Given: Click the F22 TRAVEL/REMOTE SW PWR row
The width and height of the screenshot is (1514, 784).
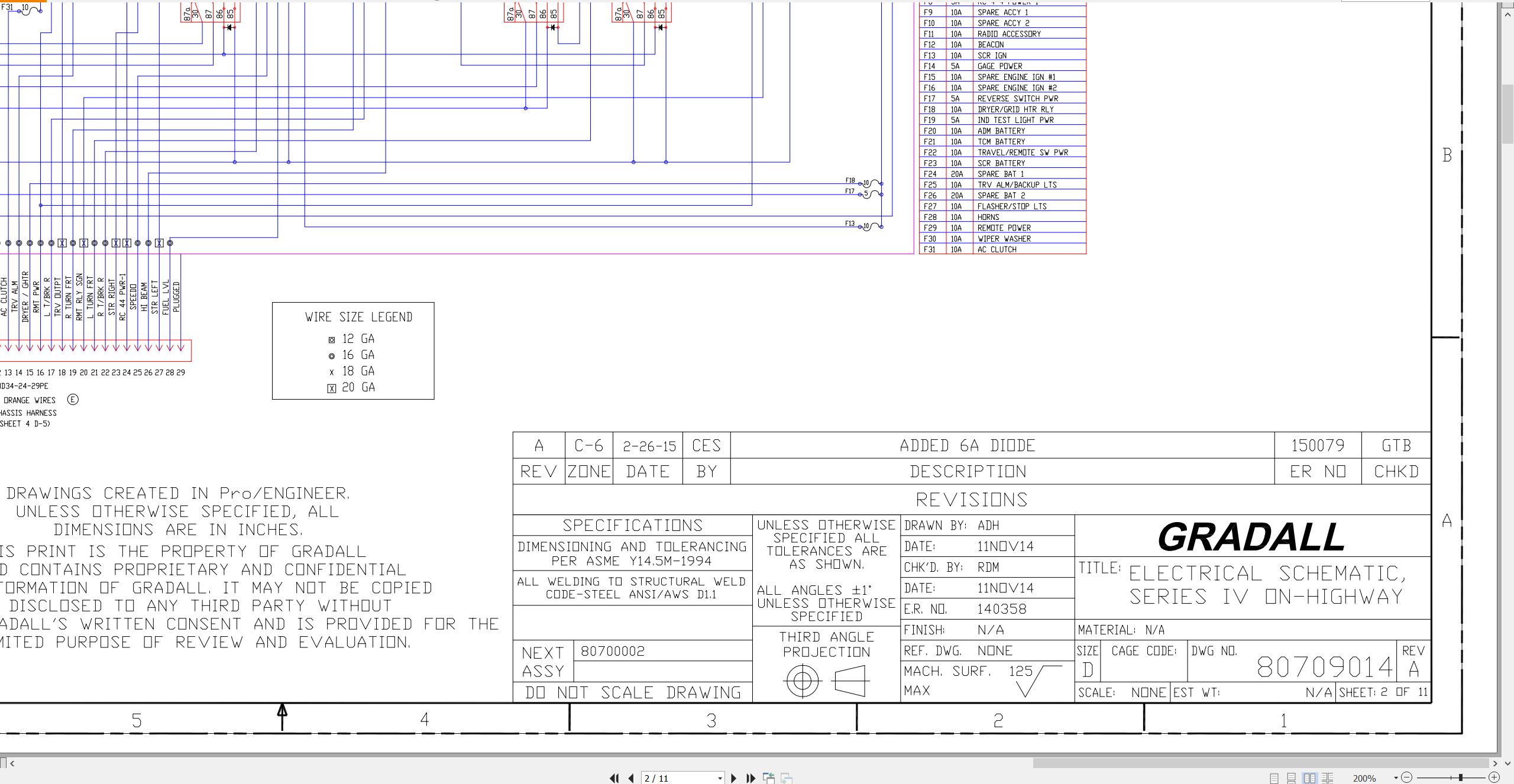Looking at the screenshot, I should (1003, 152).
